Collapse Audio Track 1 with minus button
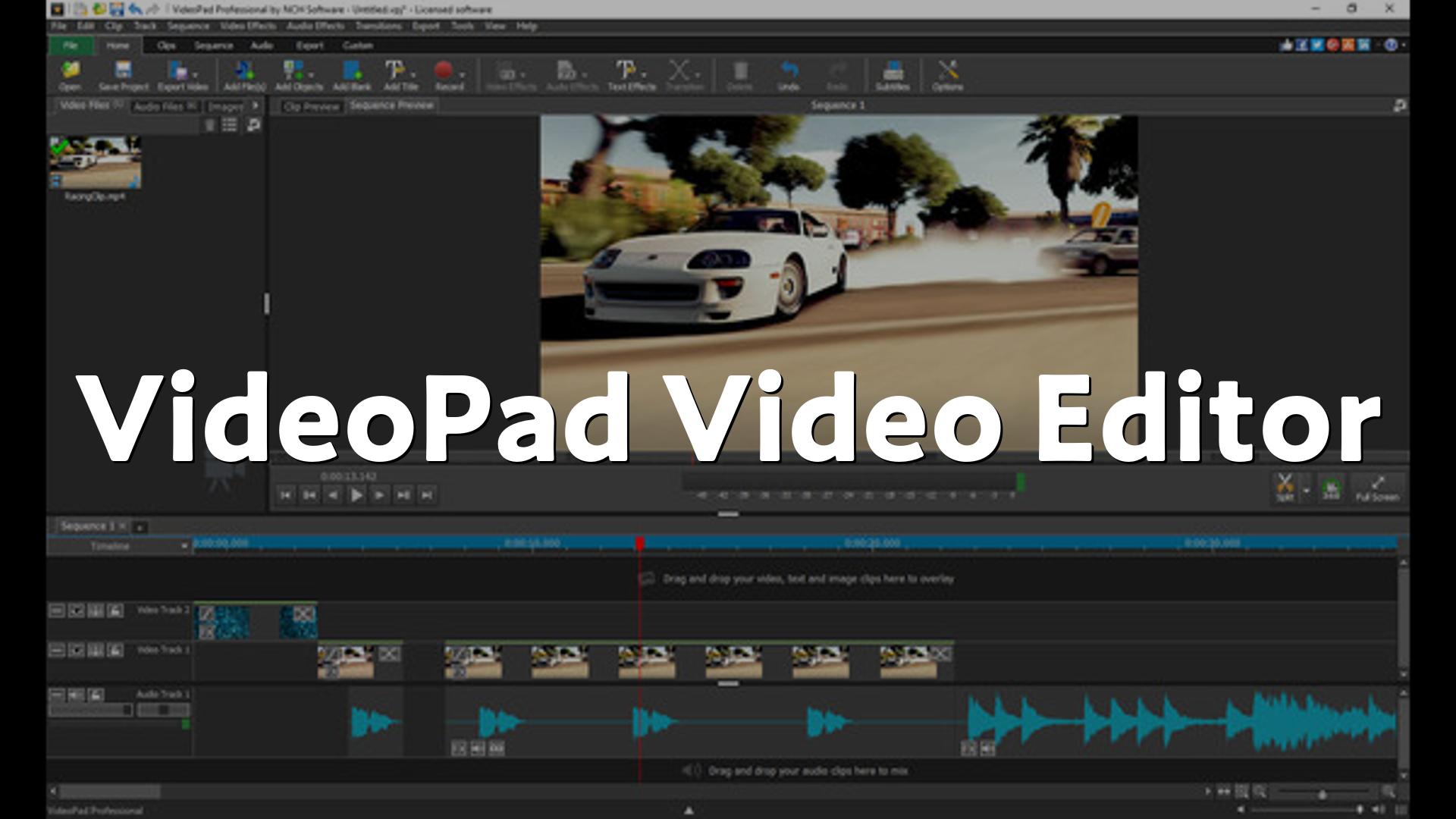Viewport: 1456px width, 819px height. pyautogui.click(x=57, y=695)
